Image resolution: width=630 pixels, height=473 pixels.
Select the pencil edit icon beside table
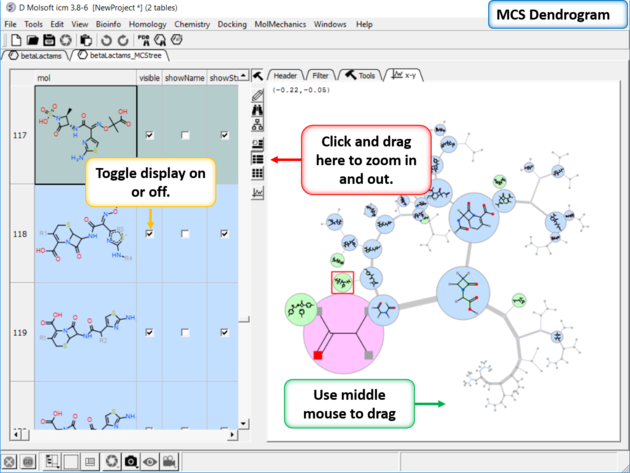258,93
